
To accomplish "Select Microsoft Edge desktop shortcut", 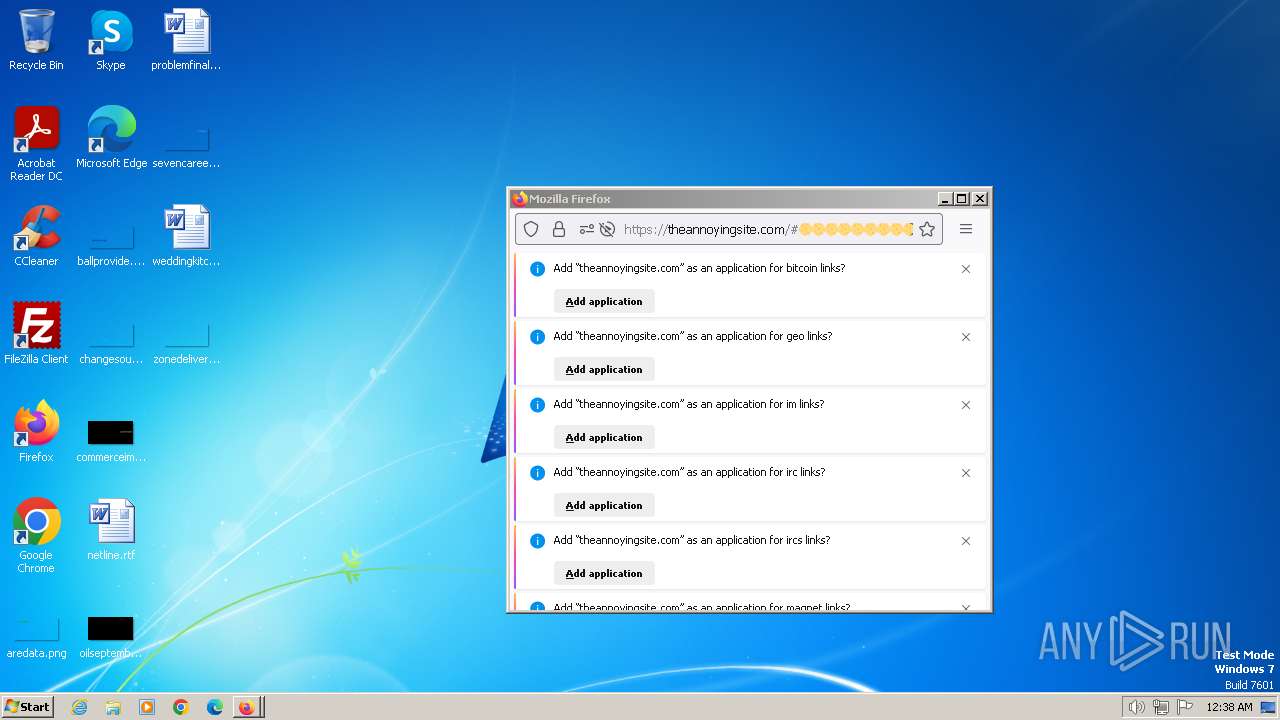I will 111,138.
